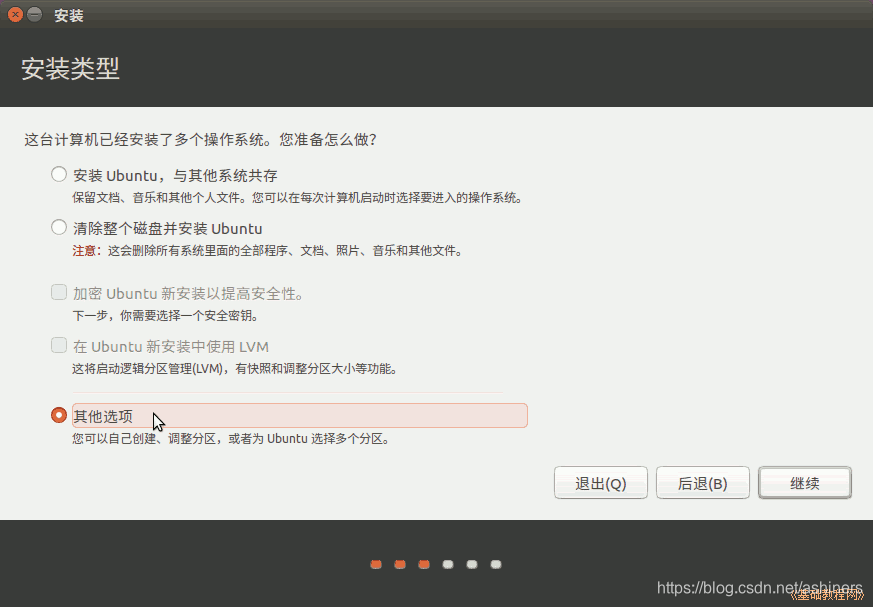The image size is (873, 607).
Task: Click the 退出(Q) button
Action: coord(601,483)
